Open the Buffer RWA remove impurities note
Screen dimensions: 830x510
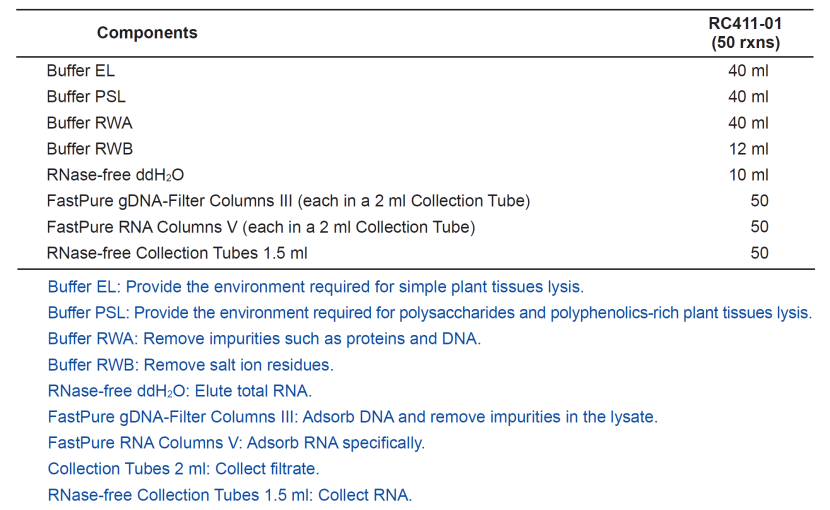pyautogui.click(x=264, y=338)
